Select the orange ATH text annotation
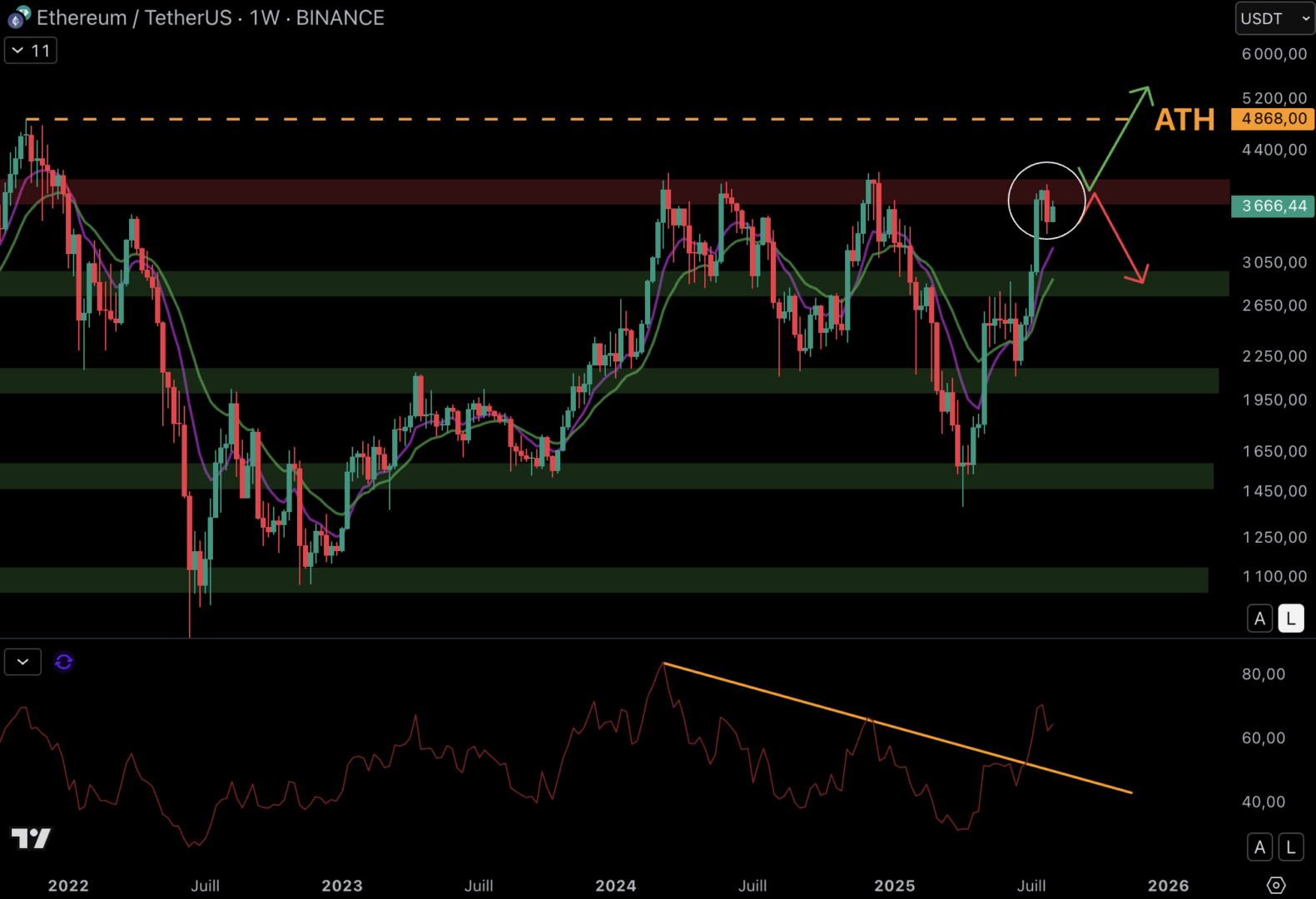This screenshot has width=1316, height=899. point(1184,120)
